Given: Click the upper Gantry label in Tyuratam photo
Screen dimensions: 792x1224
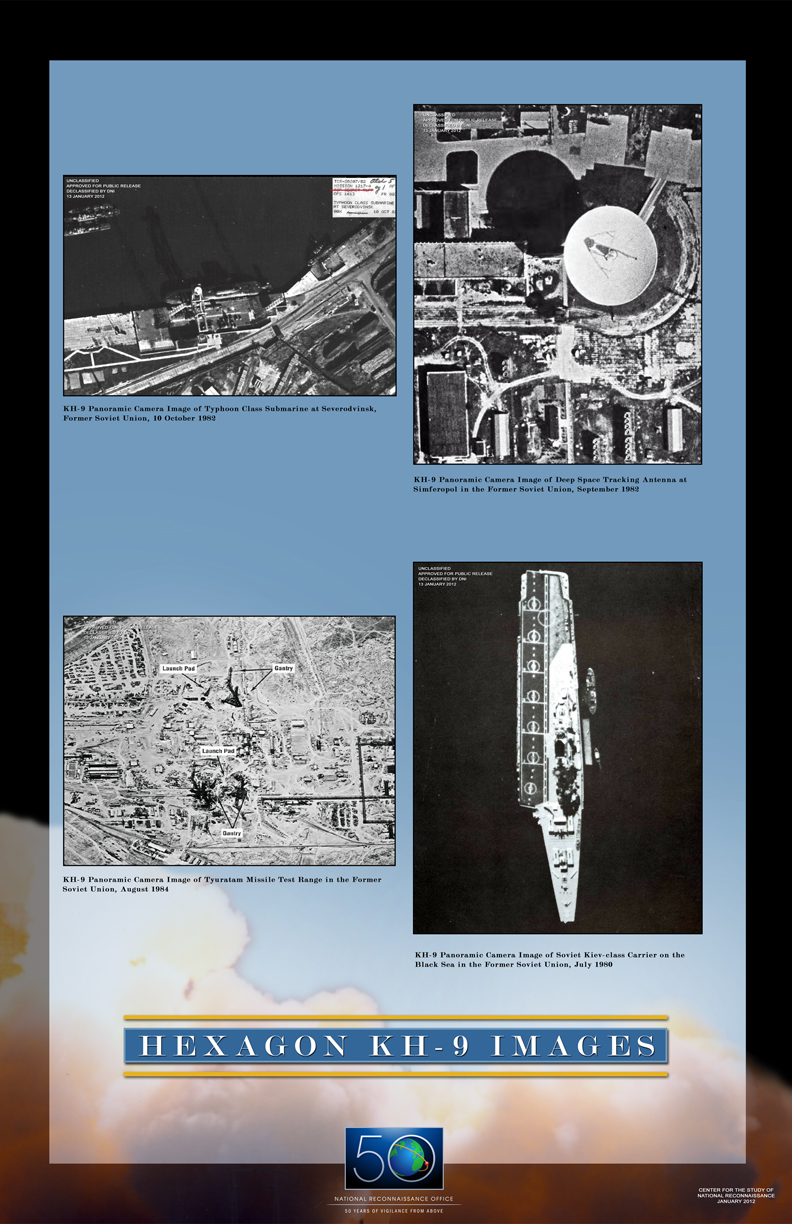Looking at the screenshot, I should (281, 668).
